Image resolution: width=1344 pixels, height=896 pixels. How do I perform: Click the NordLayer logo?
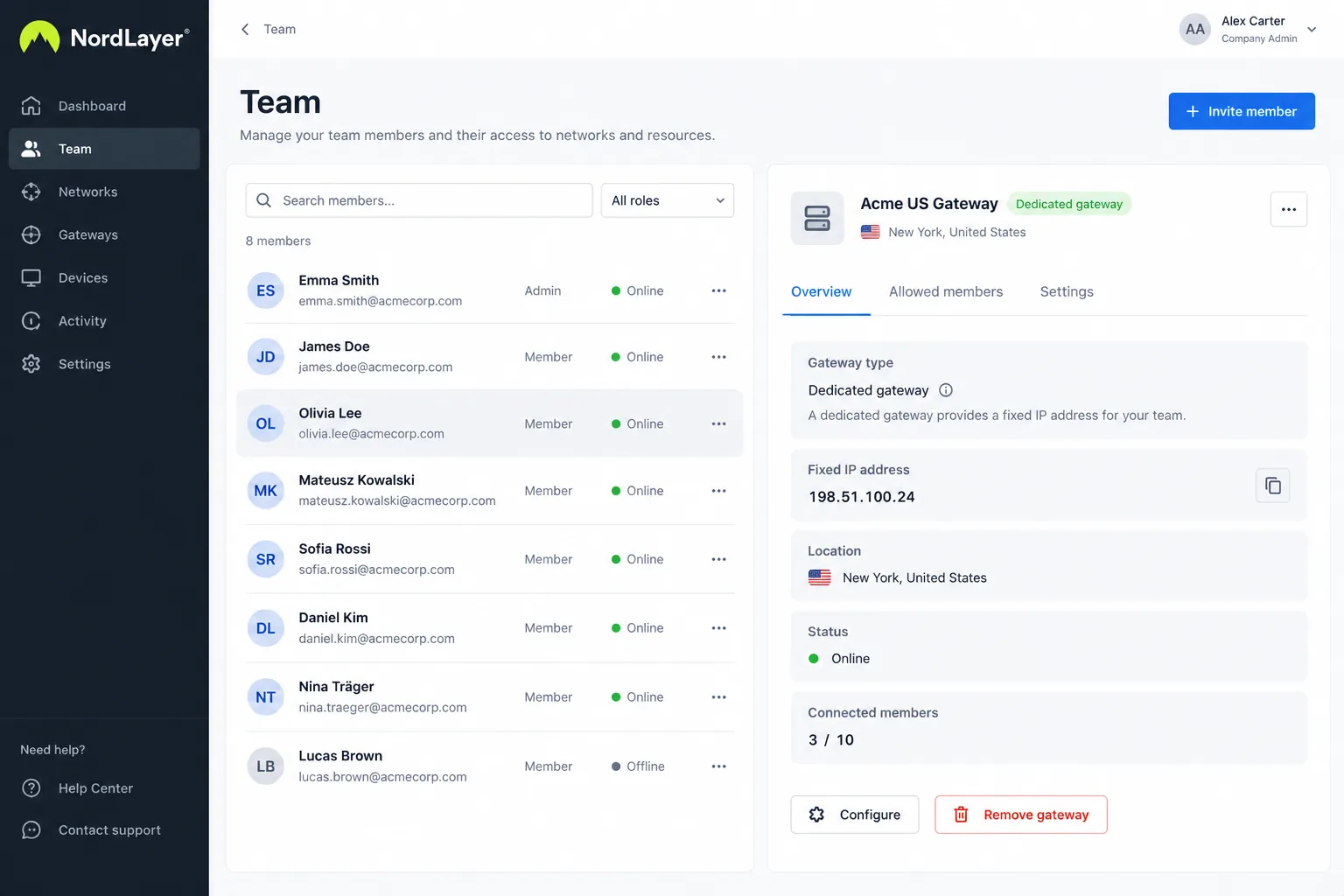104,38
